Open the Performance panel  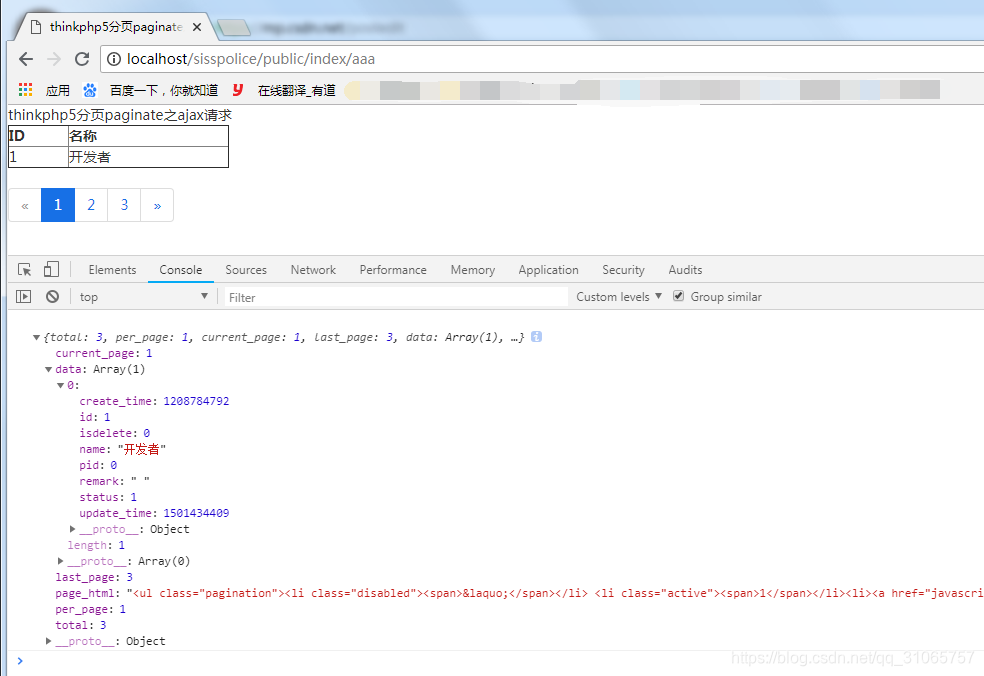point(393,270)
